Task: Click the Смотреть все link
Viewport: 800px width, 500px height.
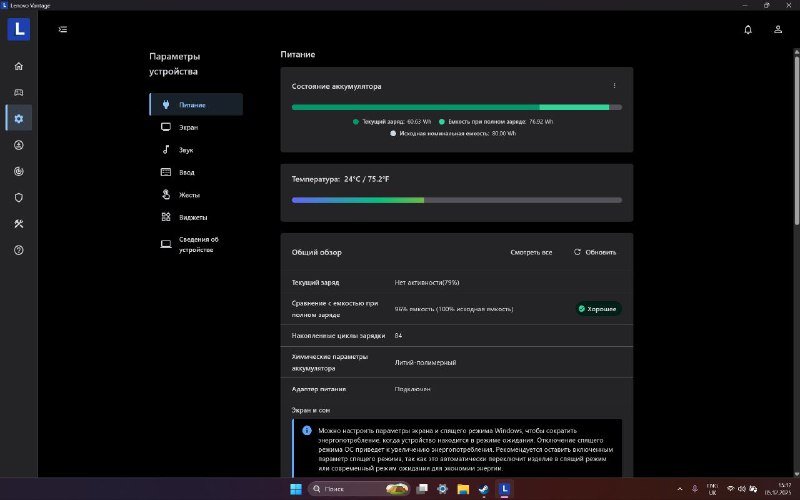Action: click(x=531, y=252)
